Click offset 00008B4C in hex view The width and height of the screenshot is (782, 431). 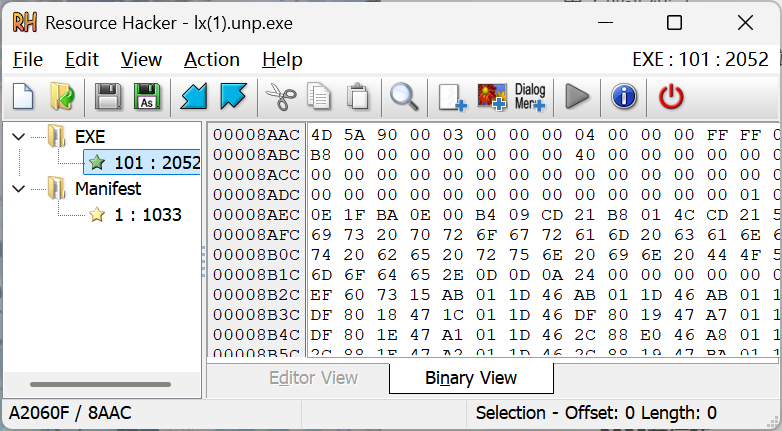point(256,335)
